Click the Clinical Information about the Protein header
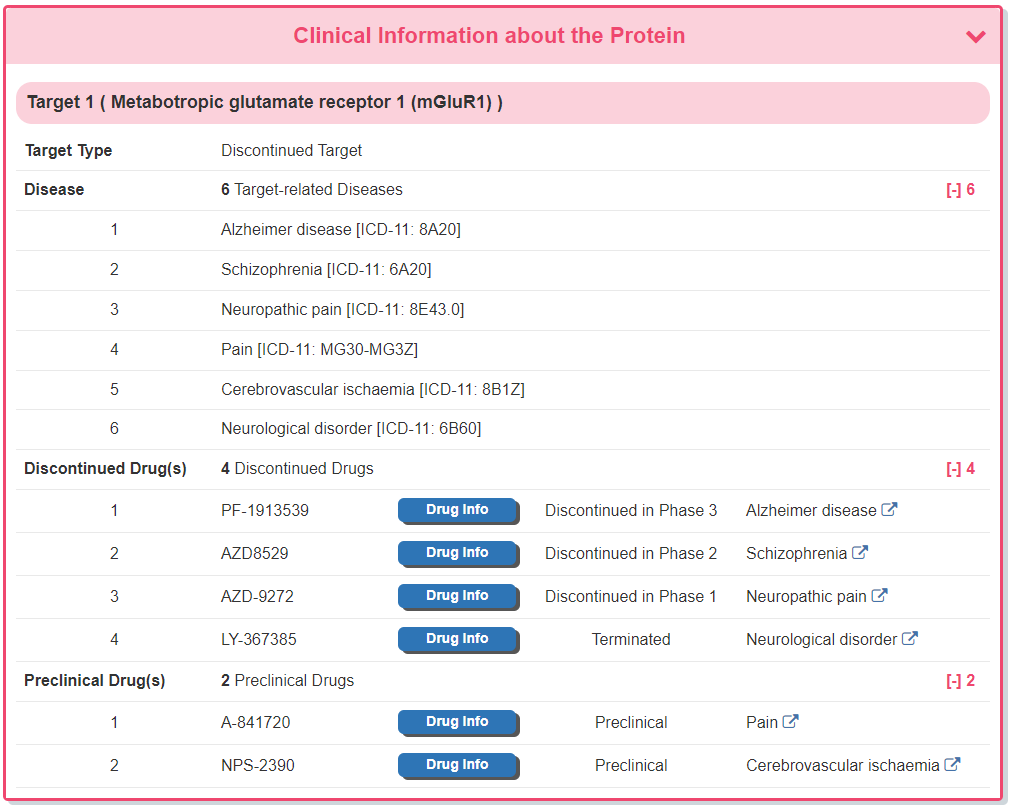Viewport: 1012px width, 810px height. tap(489, 36)
